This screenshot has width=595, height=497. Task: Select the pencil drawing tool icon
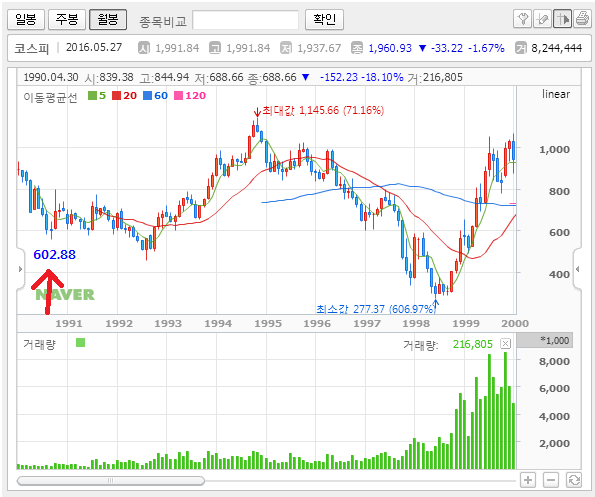coord(542,19)
